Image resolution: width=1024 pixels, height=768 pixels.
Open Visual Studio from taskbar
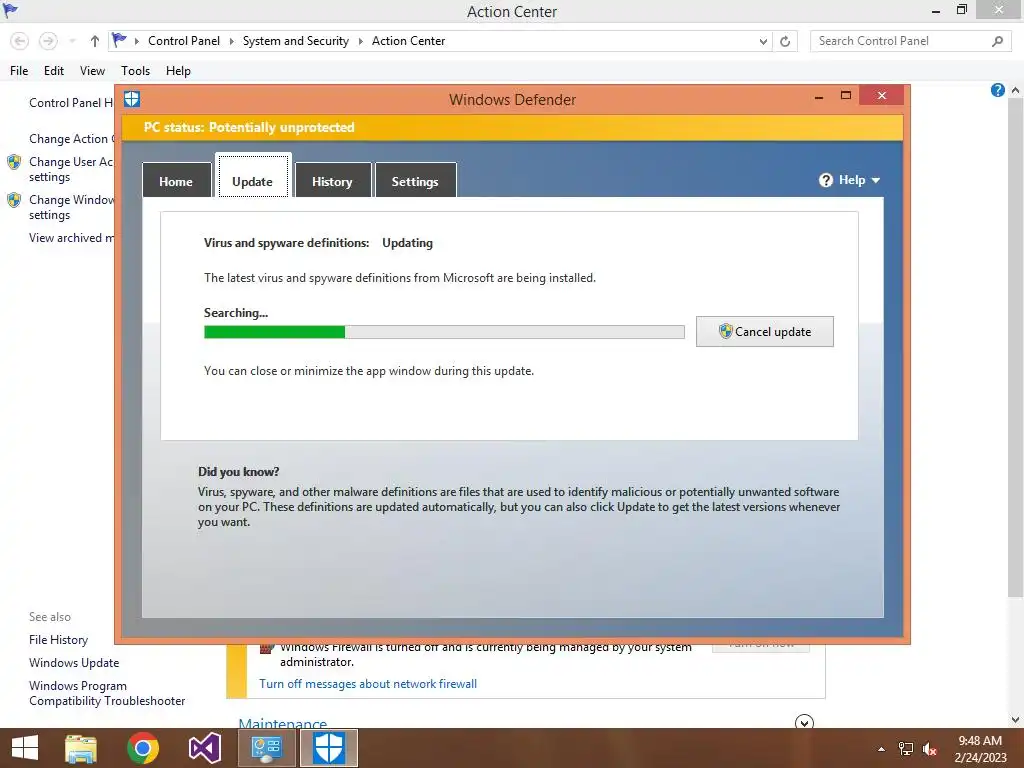tap(204, 748)
